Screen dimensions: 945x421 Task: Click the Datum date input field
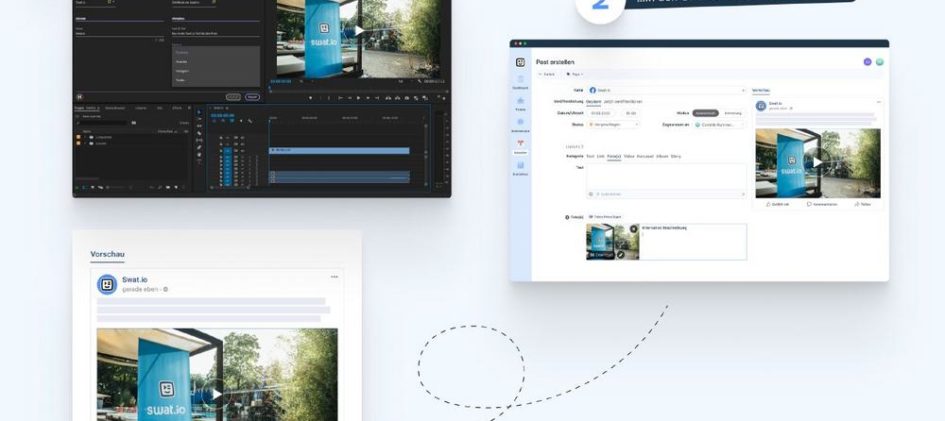pyautogui.click(x=600, y=113)
